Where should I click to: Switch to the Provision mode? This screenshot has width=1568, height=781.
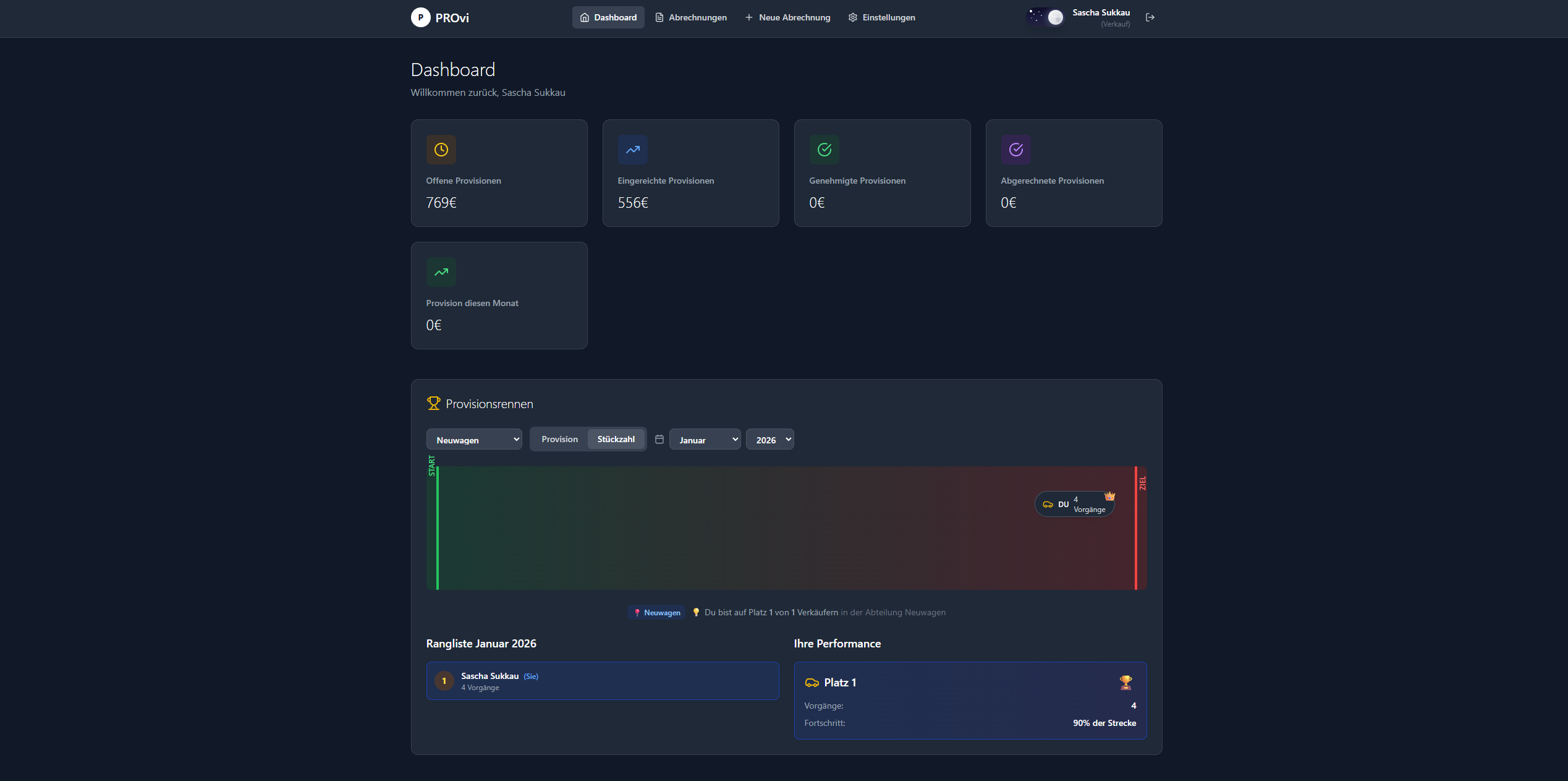(559, 439)
